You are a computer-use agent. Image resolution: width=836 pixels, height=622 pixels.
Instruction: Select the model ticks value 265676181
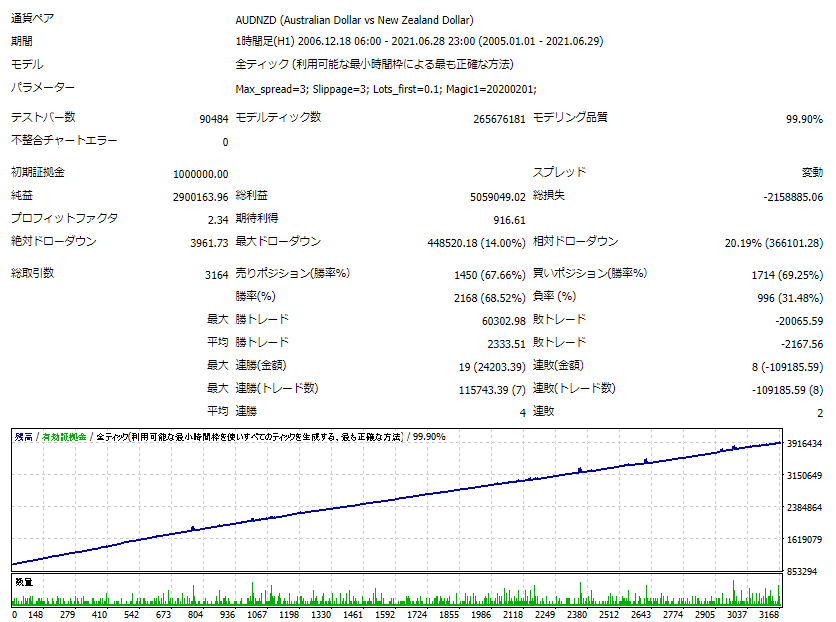(x=499, y=119)
